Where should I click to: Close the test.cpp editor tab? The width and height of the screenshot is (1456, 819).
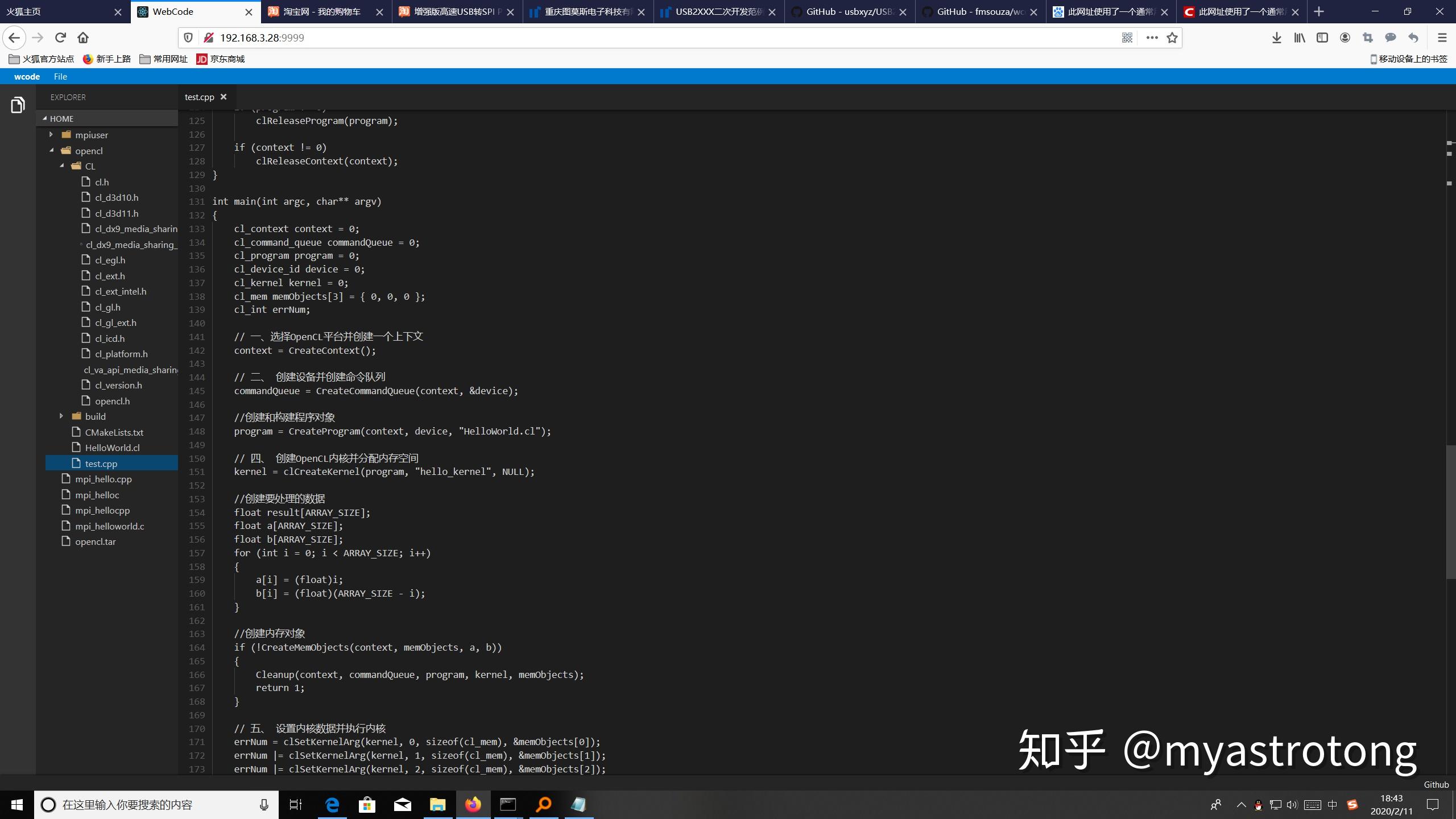point(224,97)
